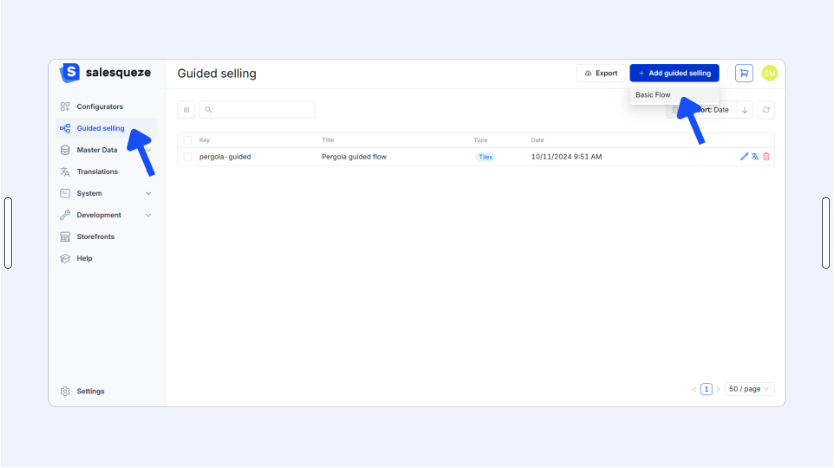Open the Help sidebar item
Viewport: 835px width, 468px height.
click(84, 258)
